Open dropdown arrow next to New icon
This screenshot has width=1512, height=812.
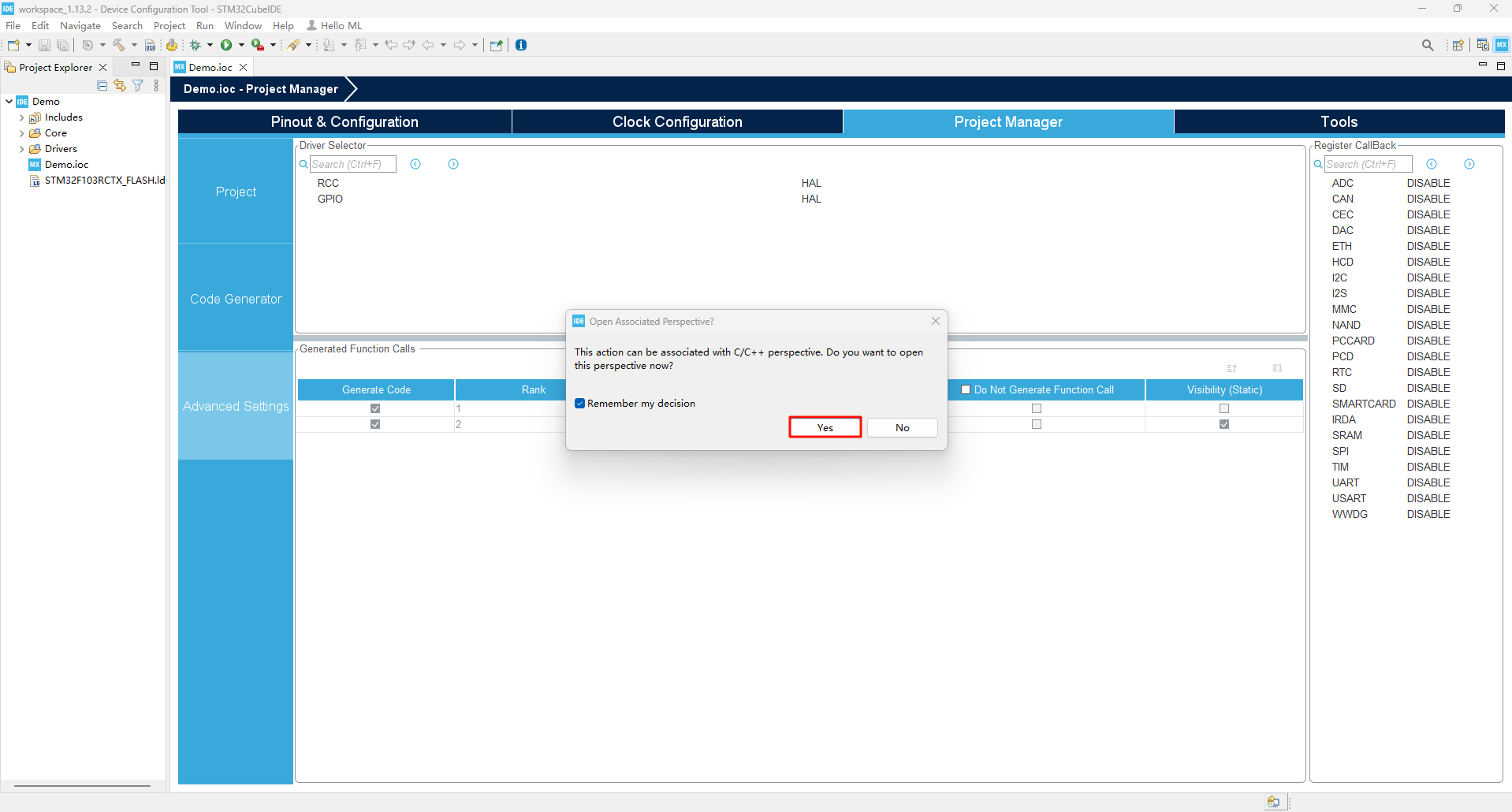[x=28, y=45]
